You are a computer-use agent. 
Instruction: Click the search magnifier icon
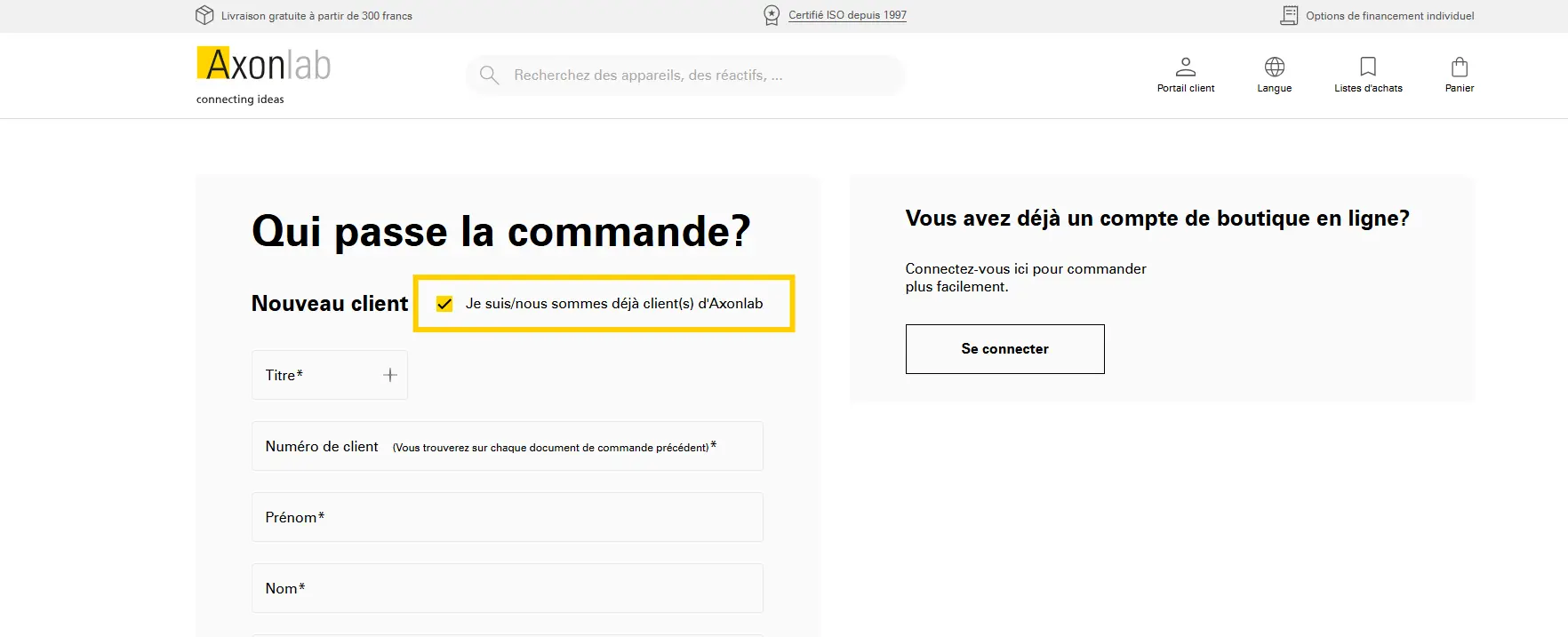[489, 75]
